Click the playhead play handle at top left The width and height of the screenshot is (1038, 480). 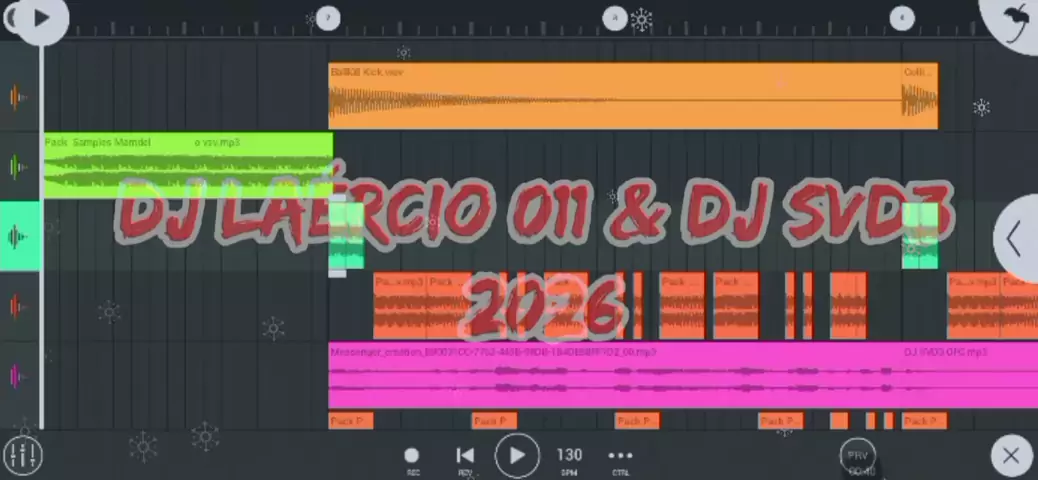40,18
